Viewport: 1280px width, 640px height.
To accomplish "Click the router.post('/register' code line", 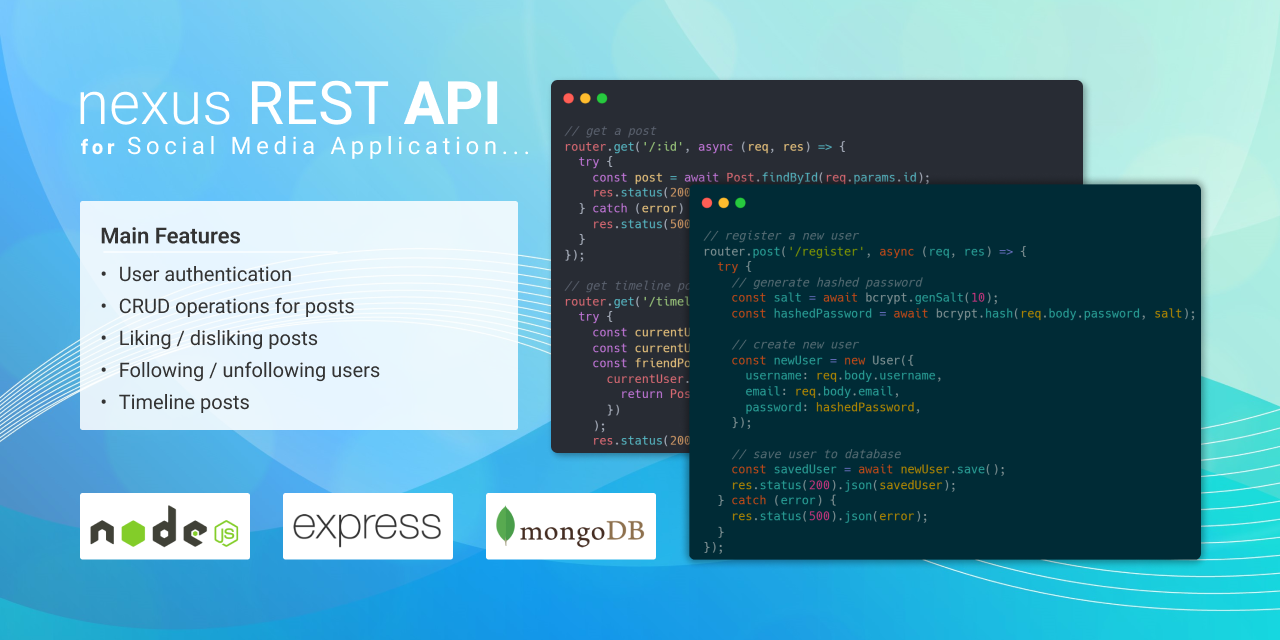I will (865, 252).
